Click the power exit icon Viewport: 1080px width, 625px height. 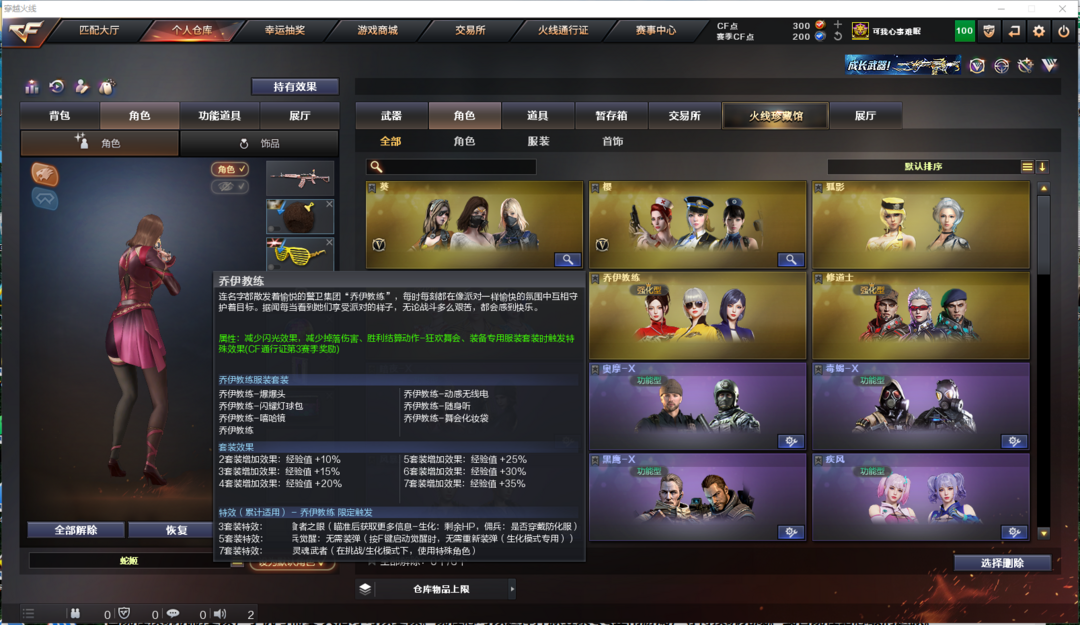[x=1063, y=31]
